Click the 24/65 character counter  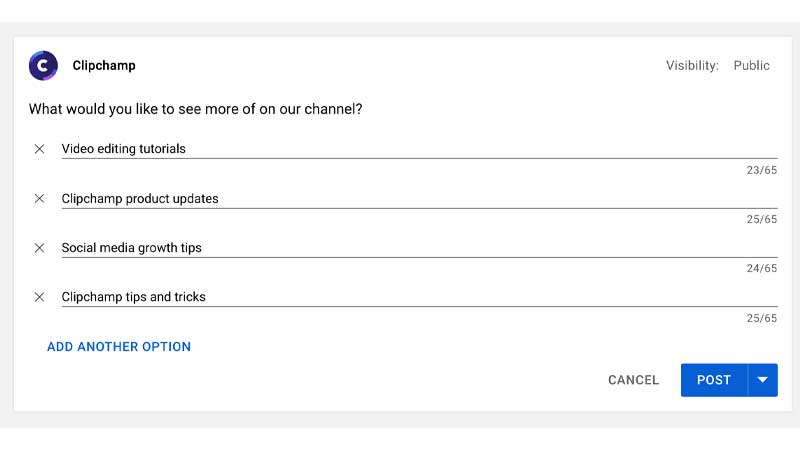[762, 268]
